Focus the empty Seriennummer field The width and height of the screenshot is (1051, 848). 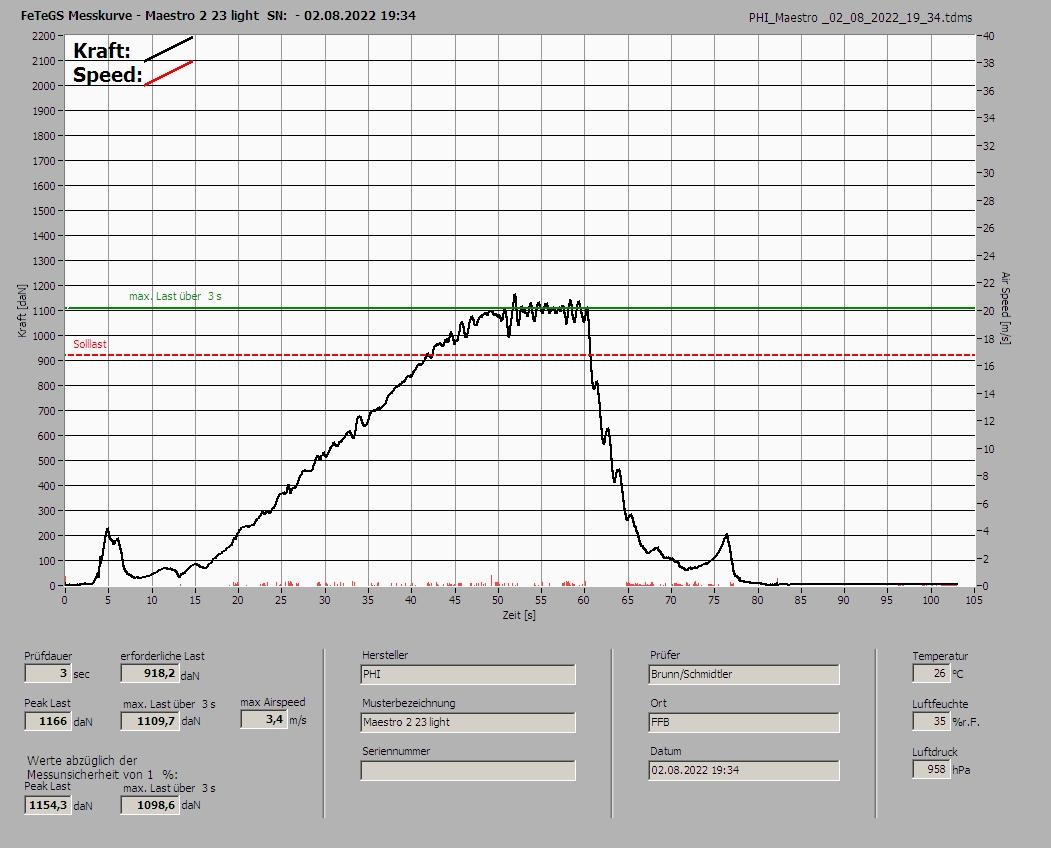[x=468, y=771]
